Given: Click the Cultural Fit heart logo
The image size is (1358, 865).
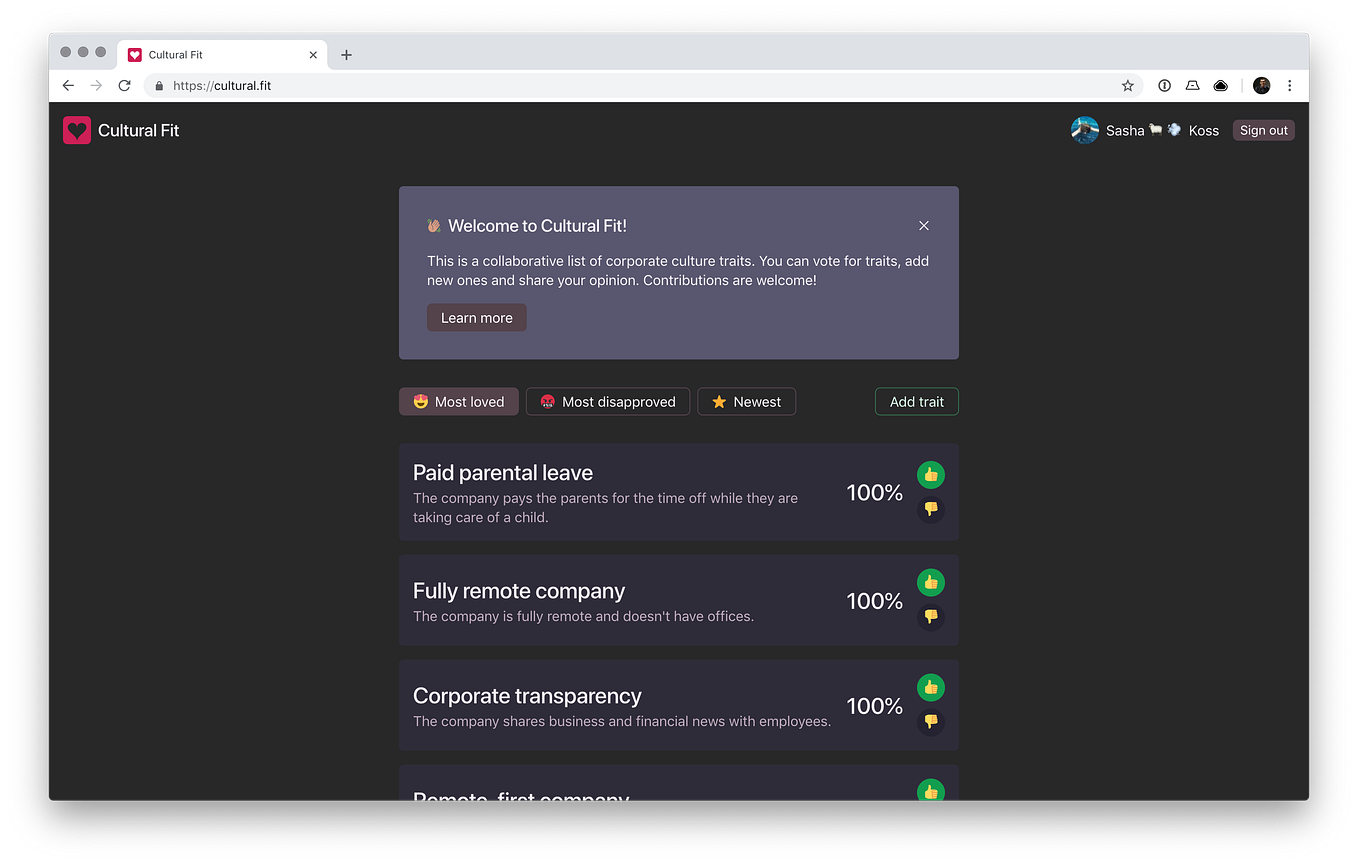Looking at the screenshot, I should tap(77, 130).
